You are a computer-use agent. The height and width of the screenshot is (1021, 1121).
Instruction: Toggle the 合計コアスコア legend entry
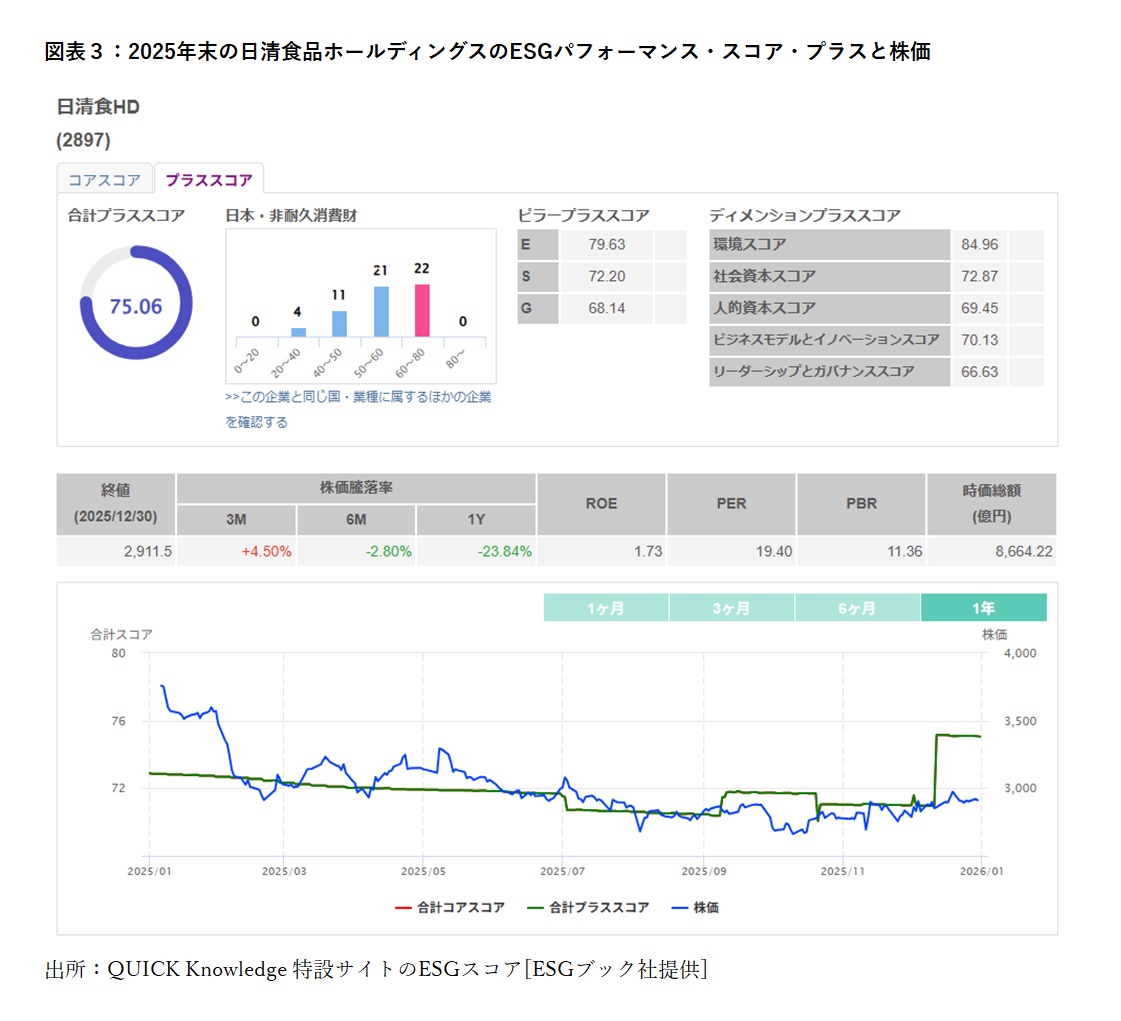pos(460,908)
